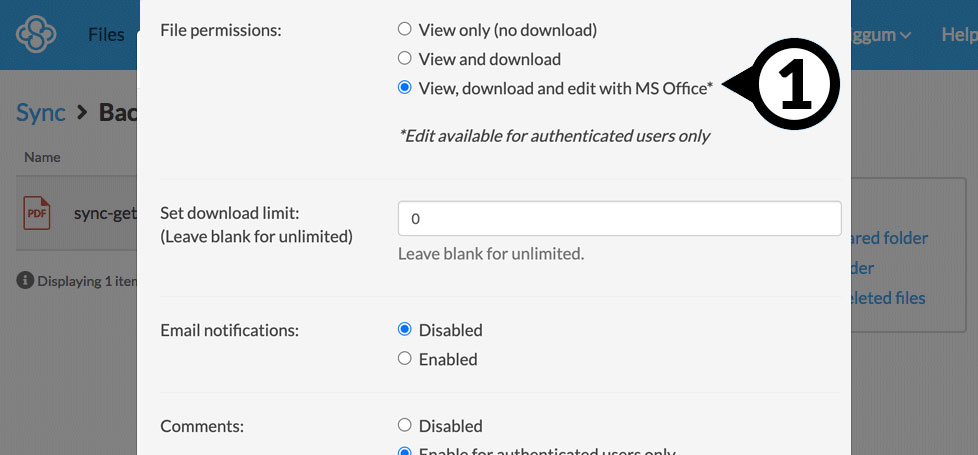978x455 pixels.
Task: Enable email notifications radio option
Action: (x=405, y=359)
